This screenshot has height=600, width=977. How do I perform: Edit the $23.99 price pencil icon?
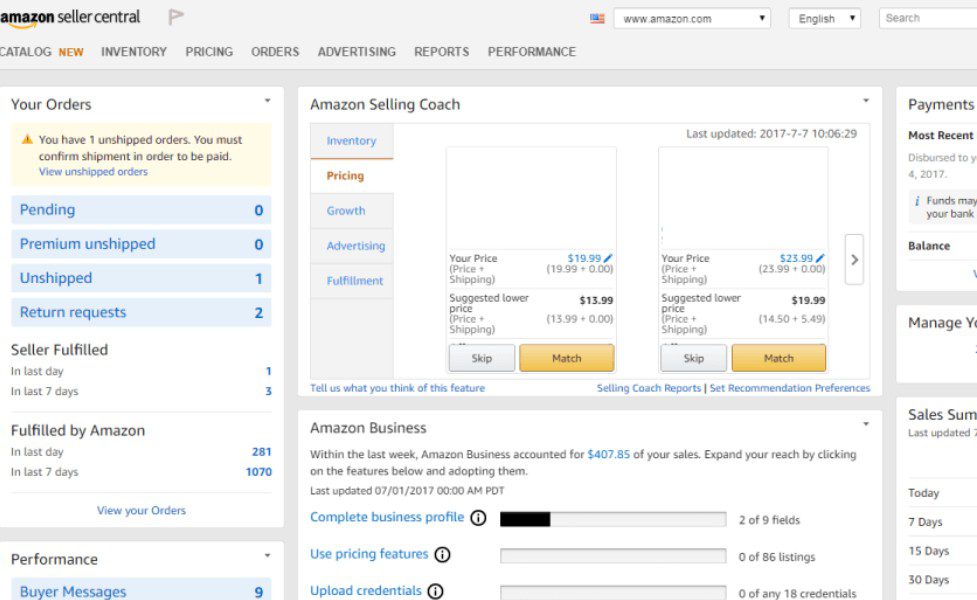(821, 258)
